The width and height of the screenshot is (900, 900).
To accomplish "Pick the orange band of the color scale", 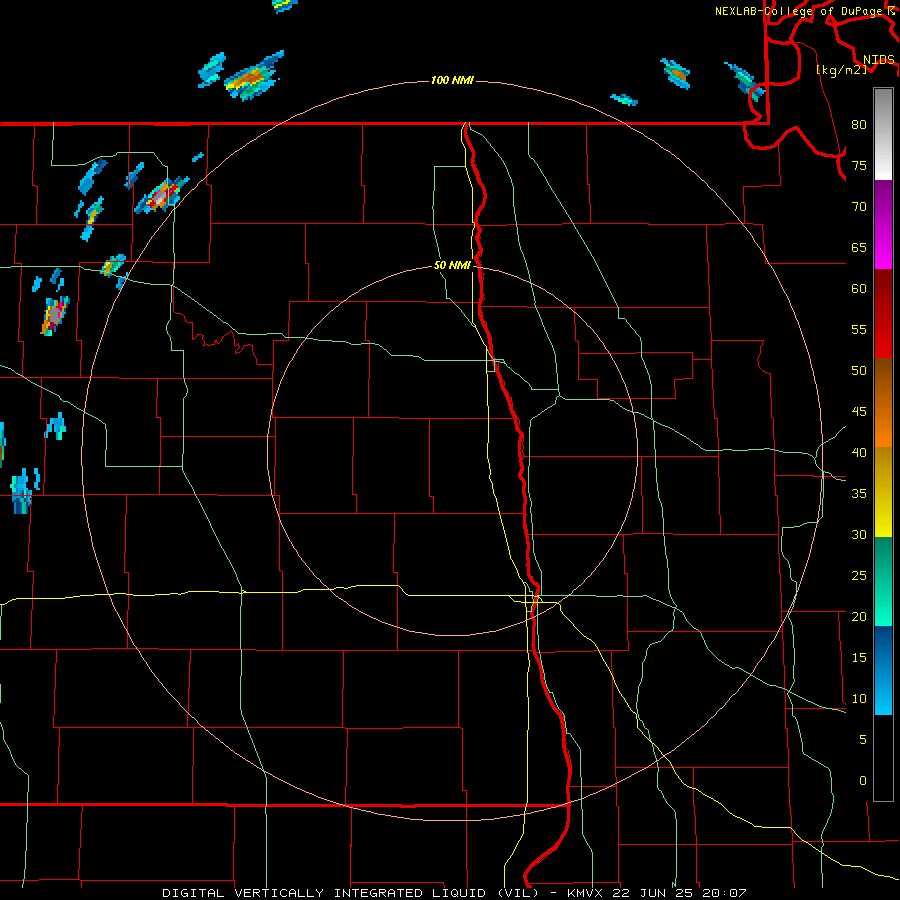I will click(883, 403).
